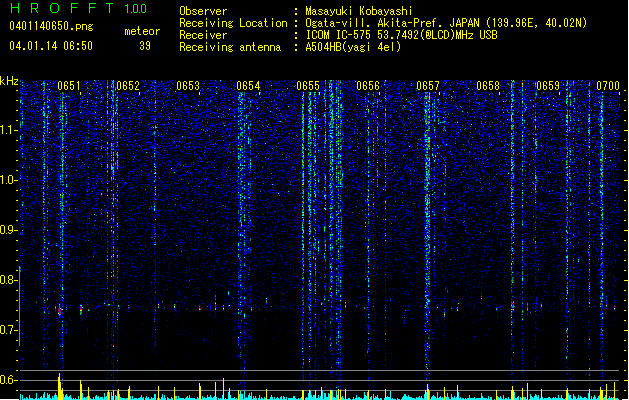Click time marker 0651
The width and height of the screenshot is (629, 400).
69,86
